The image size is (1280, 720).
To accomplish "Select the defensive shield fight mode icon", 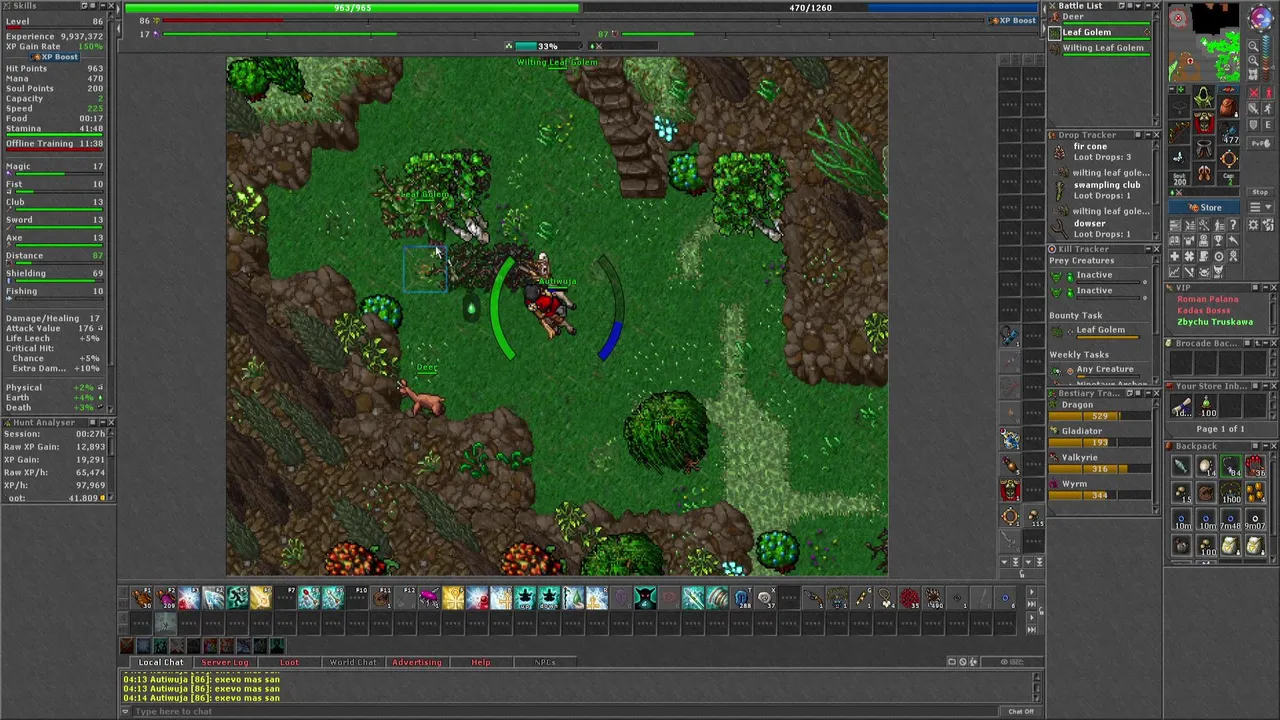I will 1254,125.
